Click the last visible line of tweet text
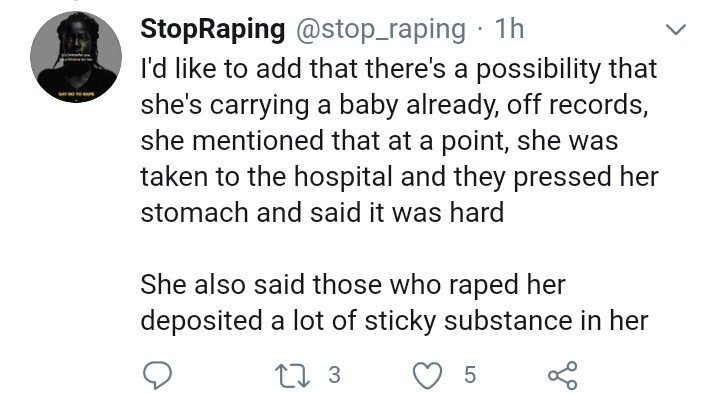 tap(394, 321)
